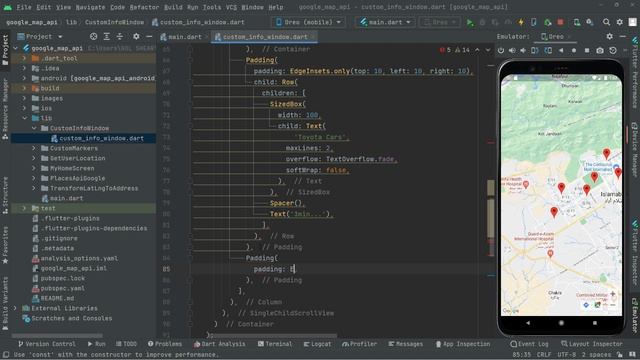Open Search Everywhere magnifier icon

point(607,22)
